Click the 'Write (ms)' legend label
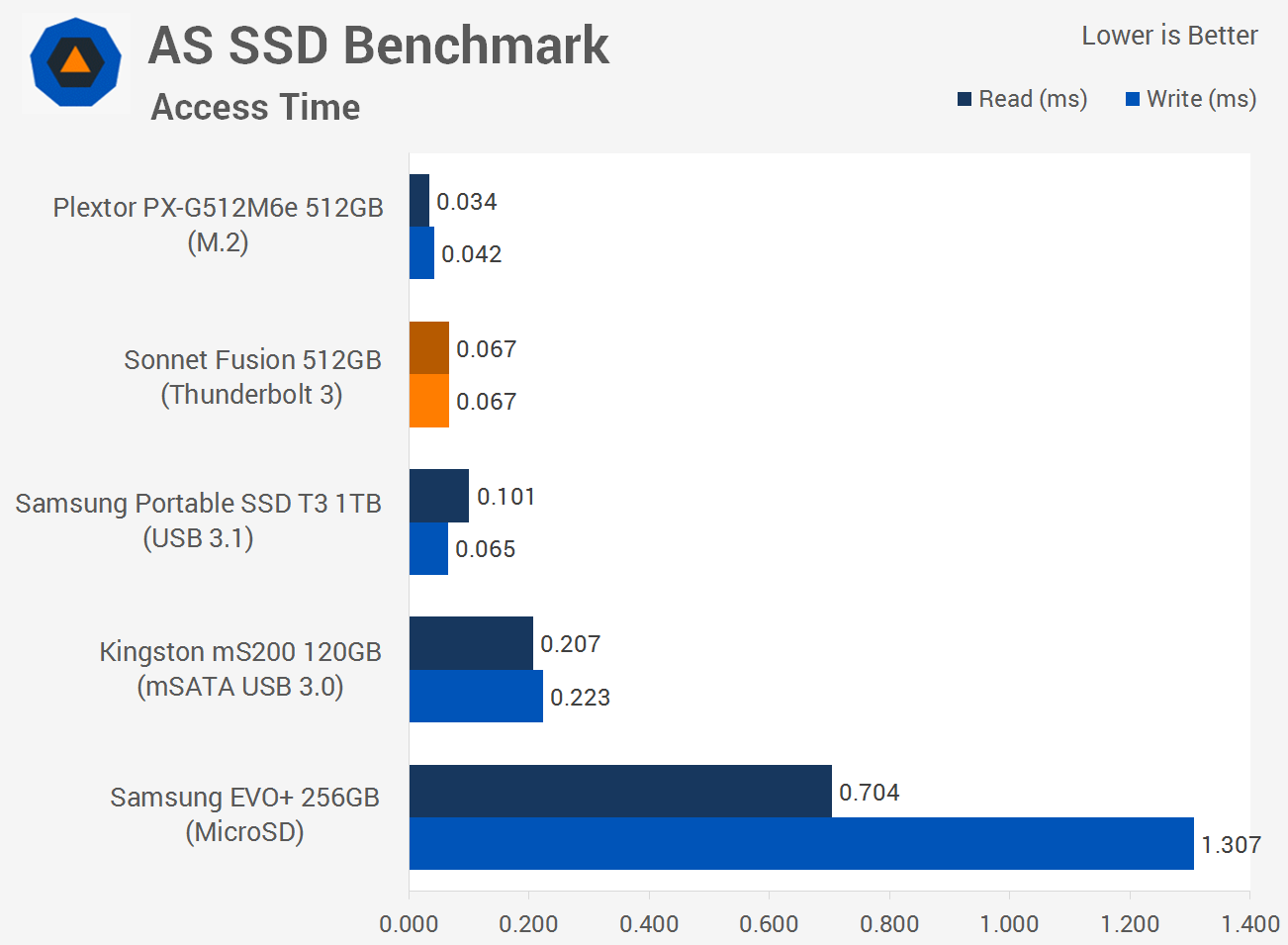1288x945 pixels. coord(1201,99)
